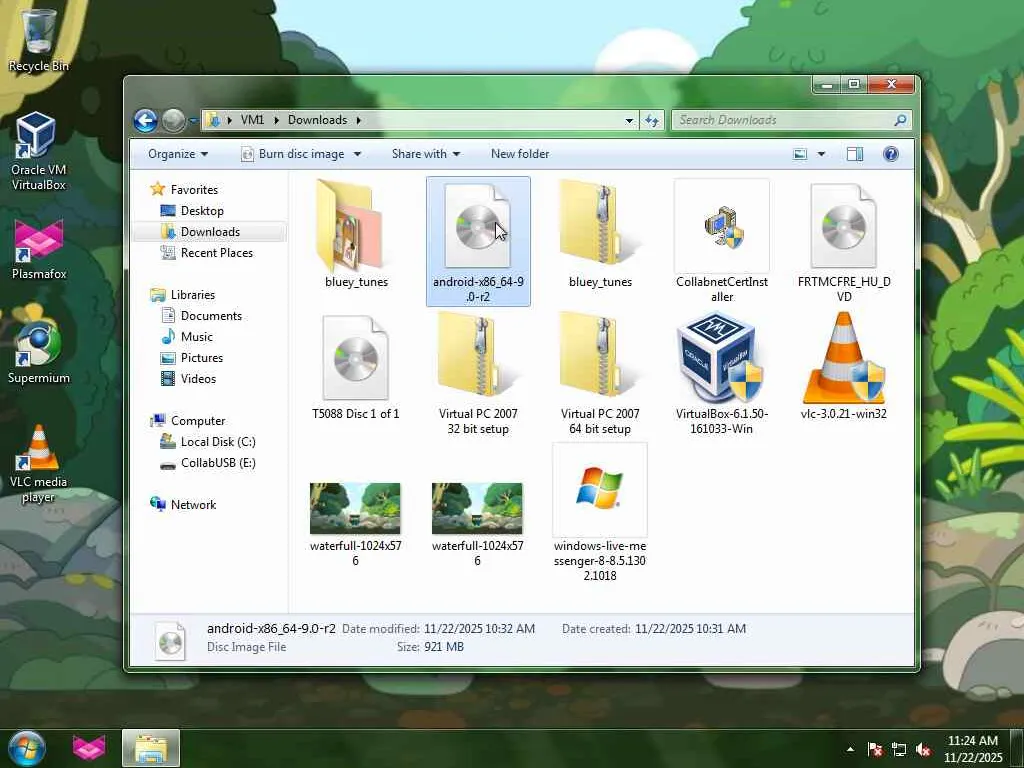Click the Date modified value in details pane
This screenshot has height=768, width=1024.
[479, 629]
